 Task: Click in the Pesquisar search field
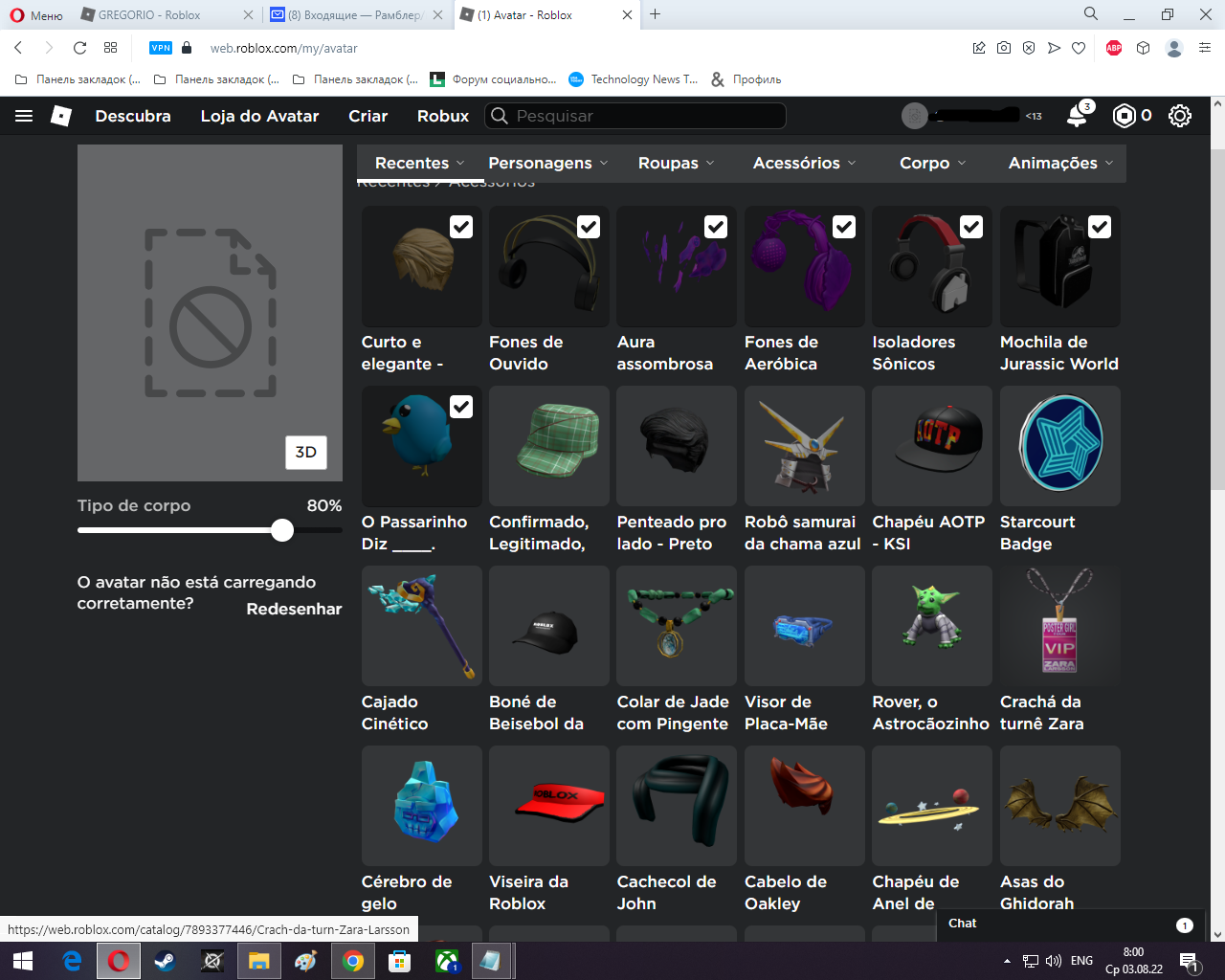(x=636, y=116)
